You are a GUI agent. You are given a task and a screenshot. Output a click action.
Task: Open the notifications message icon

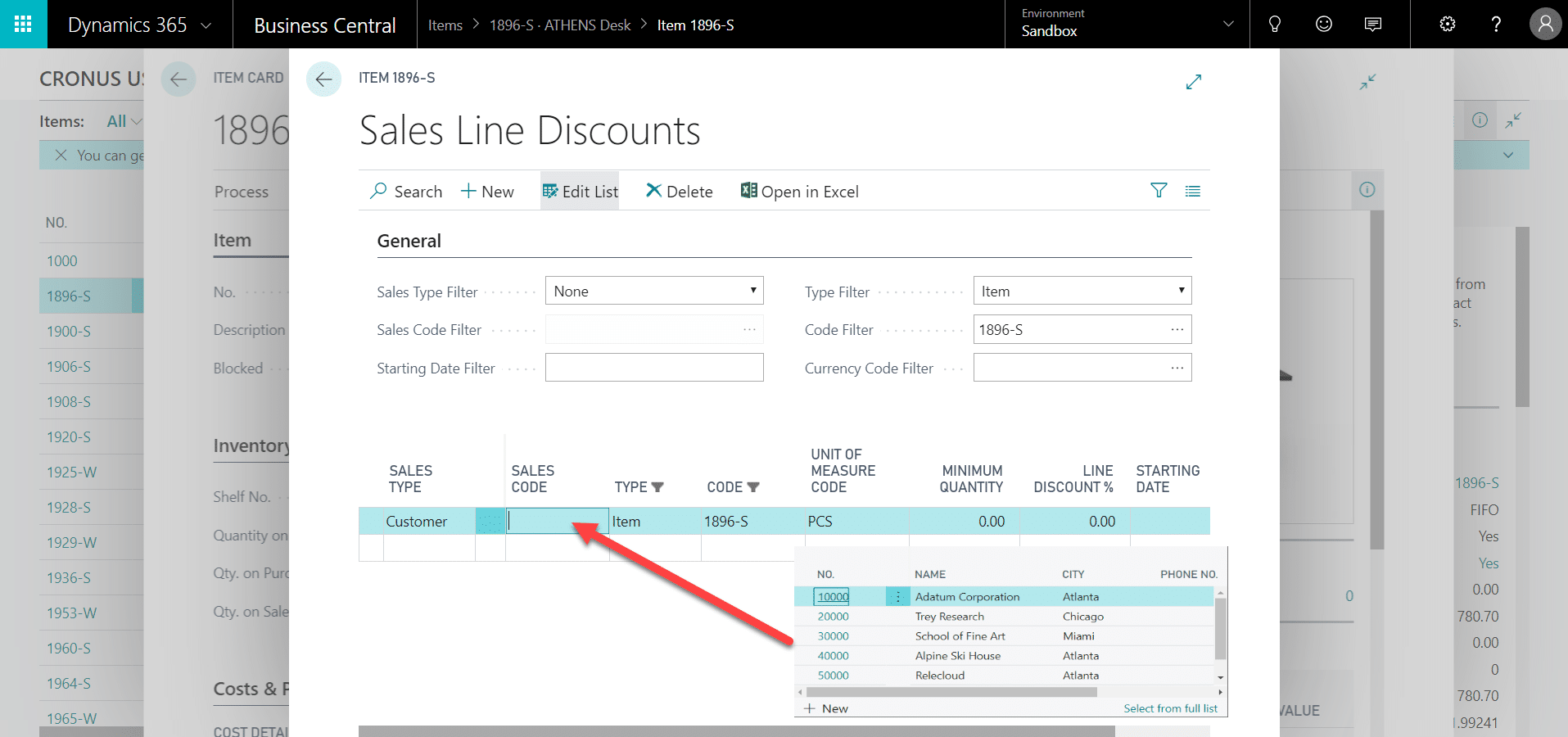coord(1372,24)
